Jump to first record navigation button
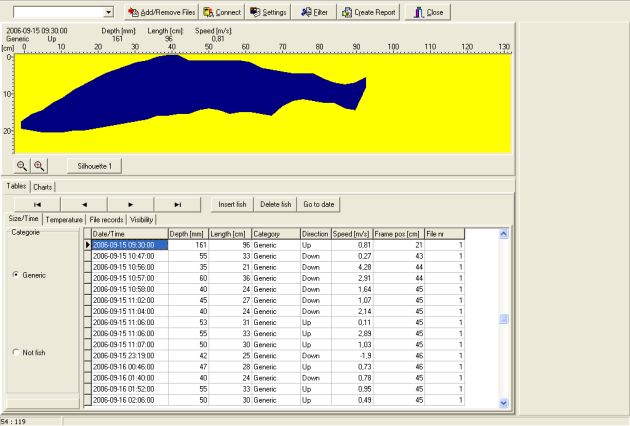 [37, 205]
